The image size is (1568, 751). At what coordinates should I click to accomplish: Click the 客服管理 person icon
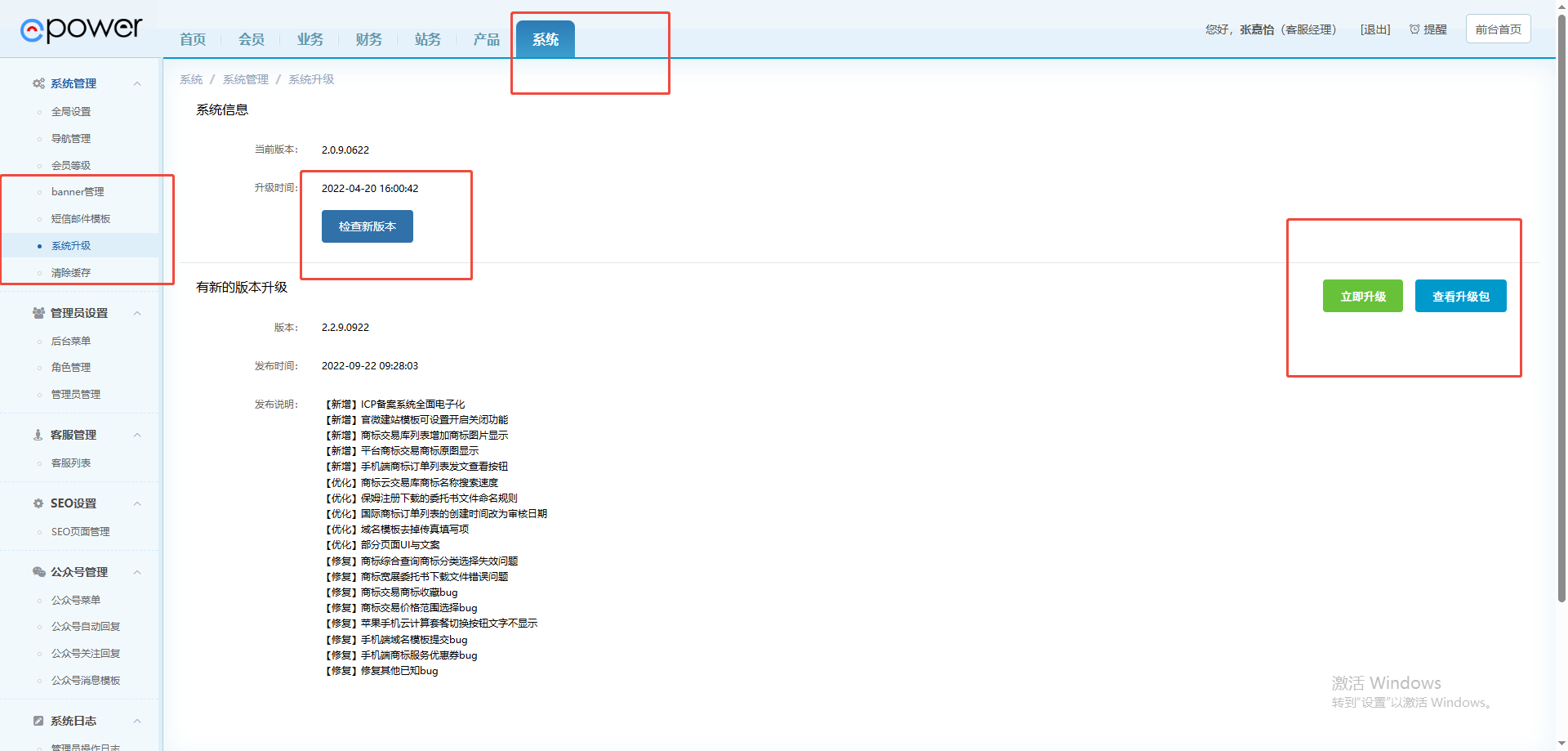pyautogui.click(x=38, y=435)
